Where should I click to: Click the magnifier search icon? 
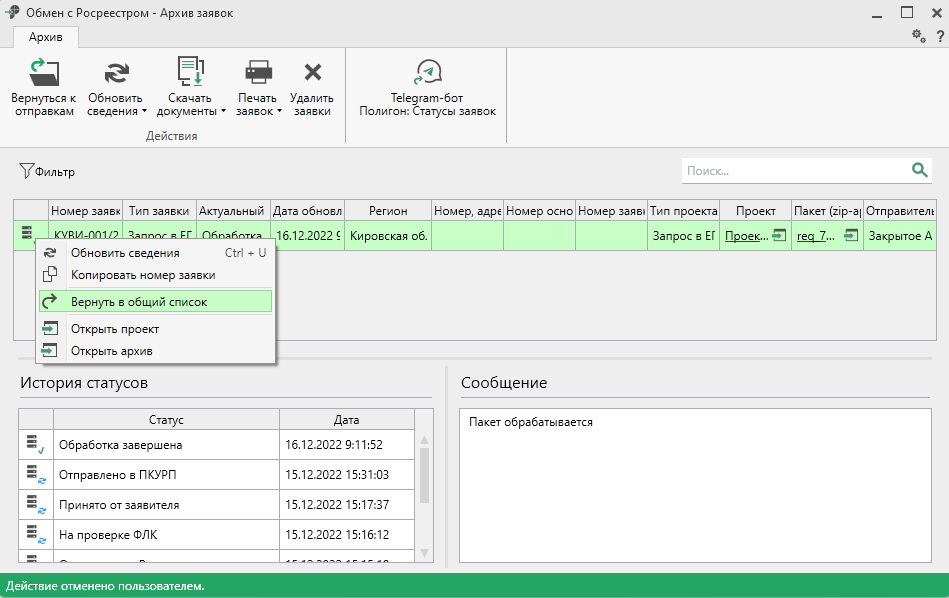tap(919, 171)
